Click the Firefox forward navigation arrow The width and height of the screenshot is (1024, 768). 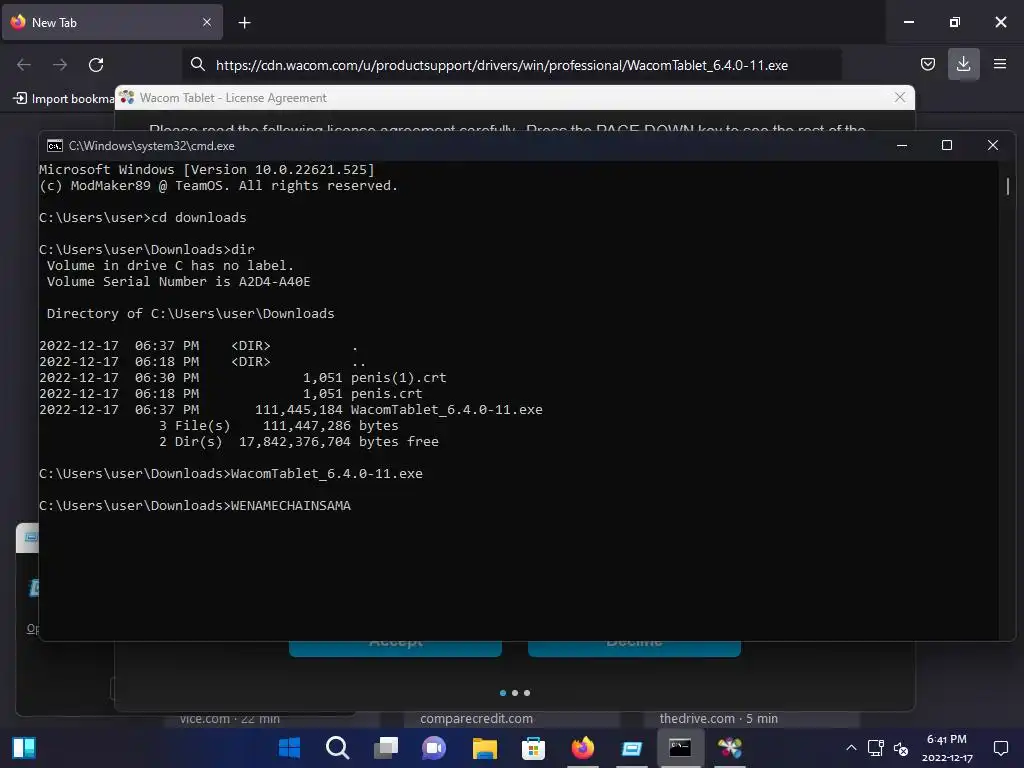click(60, 65)
